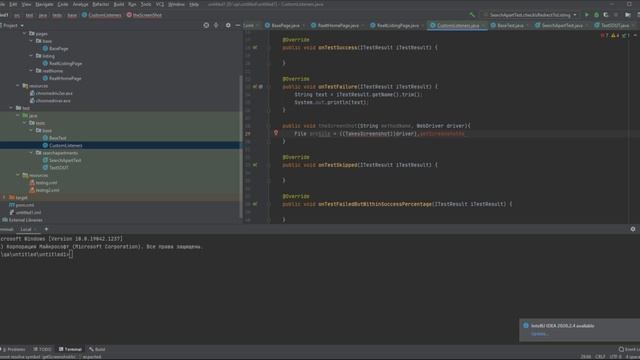Click the project structure folder icon in toolbar

click(628, 15)
